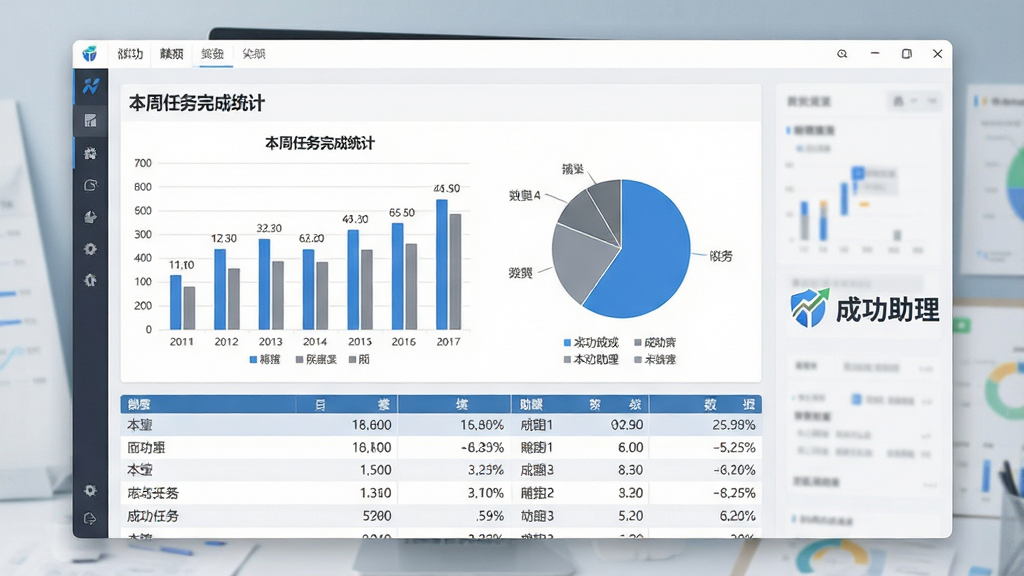This screenshot has width=1024, height=576.
Task: Switch to the fourth tab in title bar
Action: (x=253, y=54)
